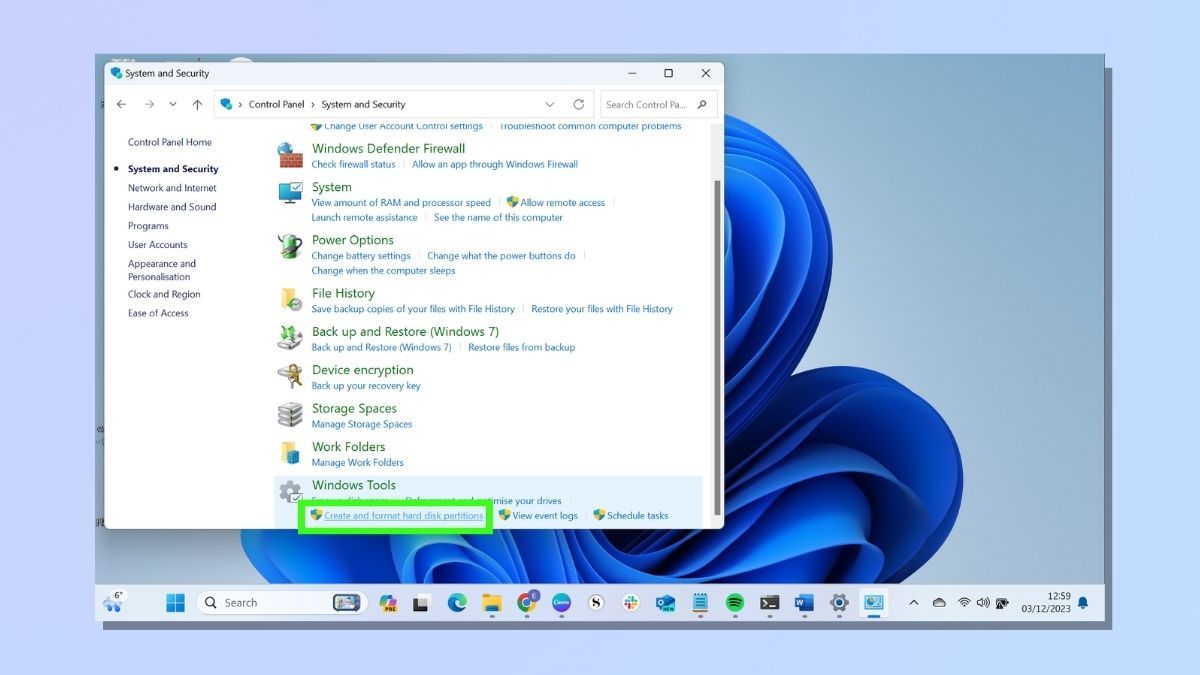Screen dimensions: 1200x675
Task: Click the System monitor icon
Action: coord(290,194)
